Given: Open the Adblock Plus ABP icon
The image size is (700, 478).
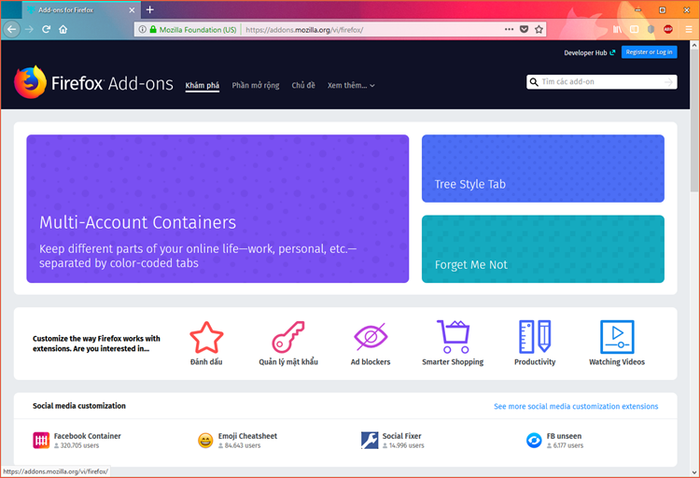Looking at the screenshot, I should point(668,29).
